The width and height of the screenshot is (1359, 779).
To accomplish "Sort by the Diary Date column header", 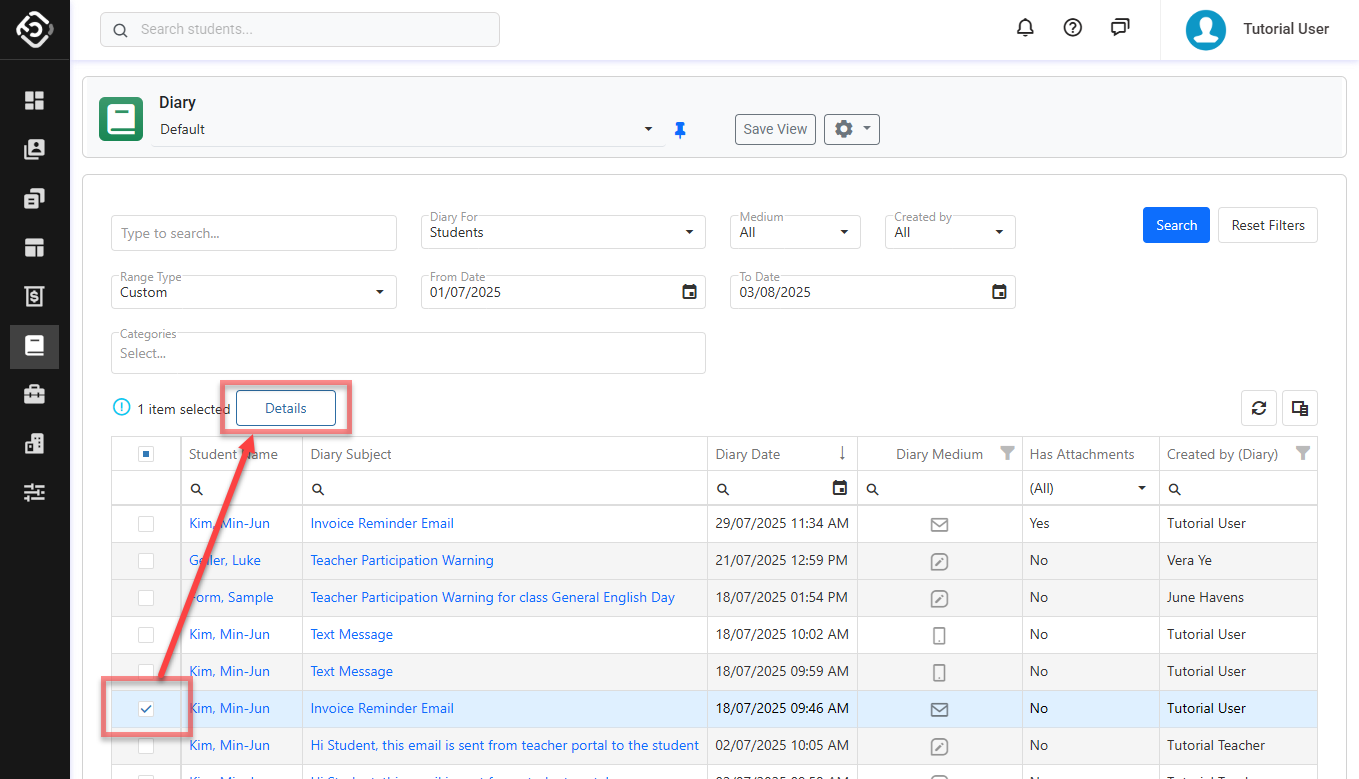I will coord(748,454).
